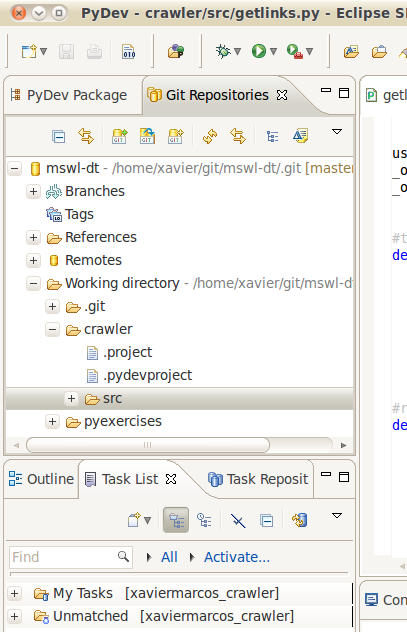Open the New wizard toolbar icon

click(x=29, y=52)
